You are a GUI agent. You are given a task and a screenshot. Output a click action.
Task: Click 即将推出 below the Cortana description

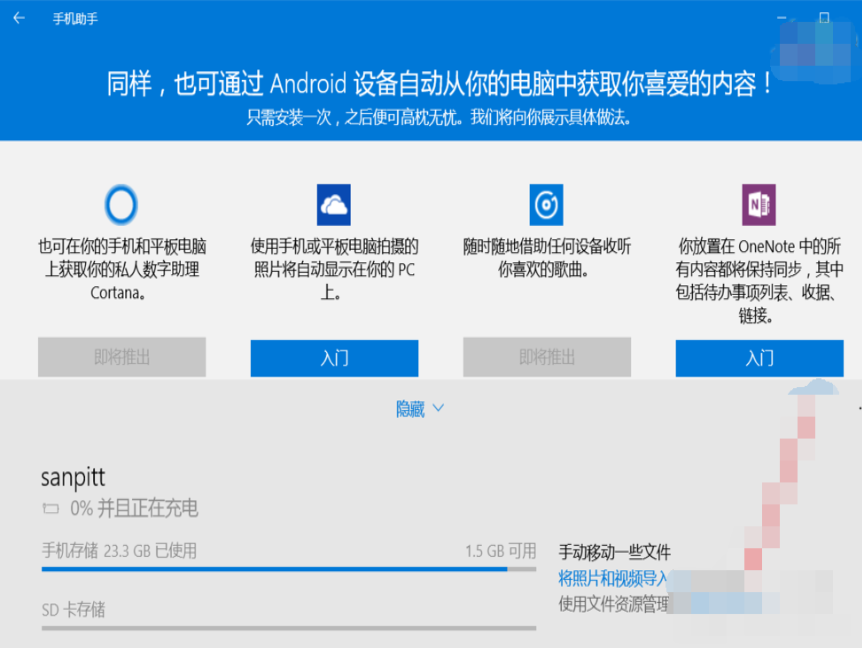121,358
